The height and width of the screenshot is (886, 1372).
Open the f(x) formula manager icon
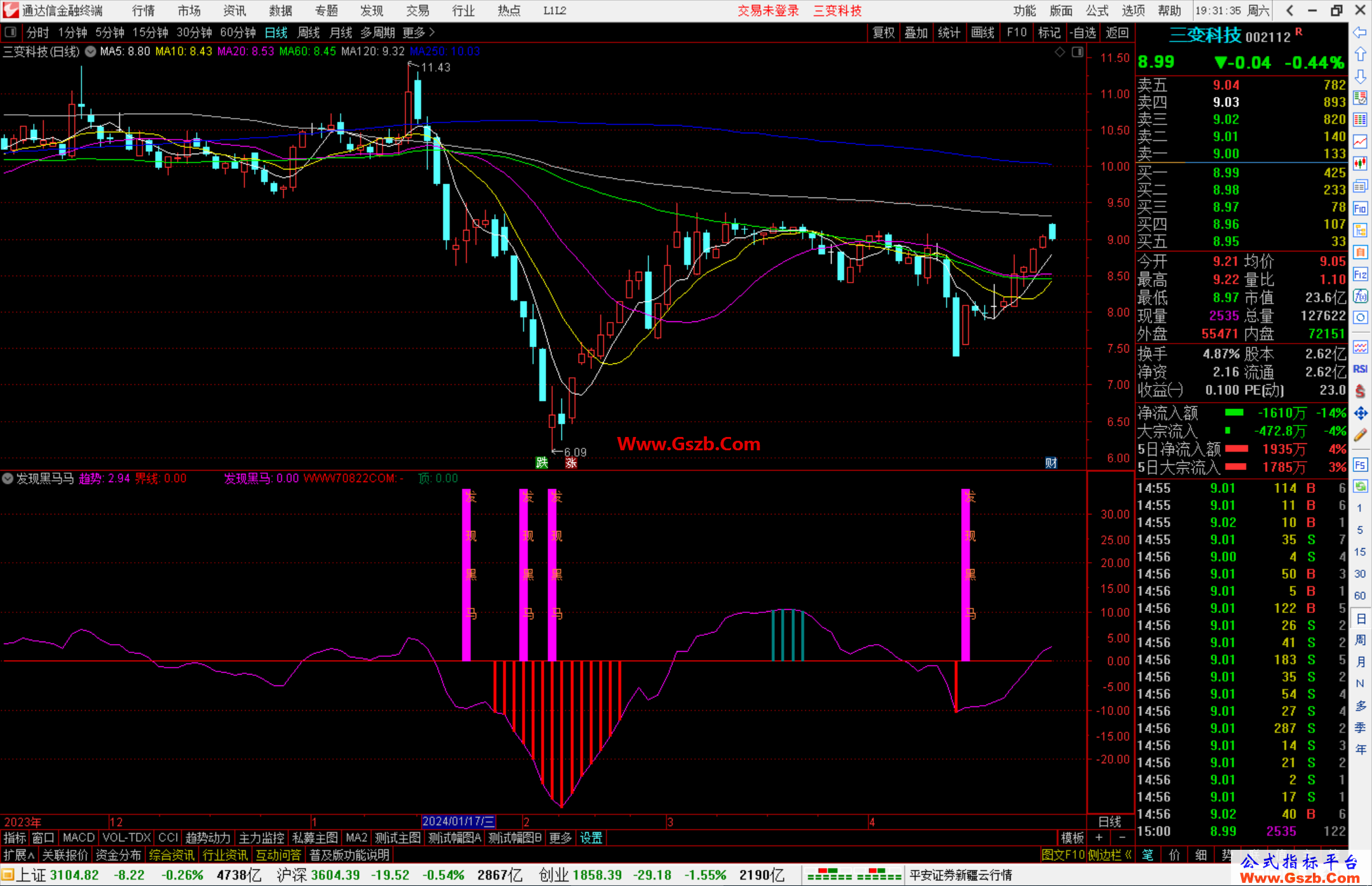tap(1360, 296)
